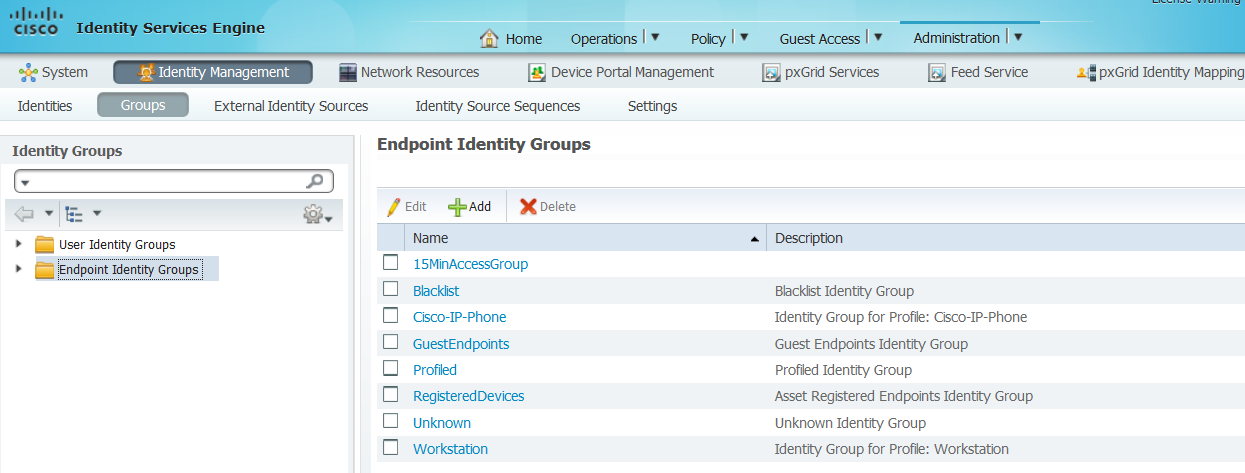Click the back arrow in Identity Groups
The width and height of the screenshot is (1245, 473).
(25, 213)
